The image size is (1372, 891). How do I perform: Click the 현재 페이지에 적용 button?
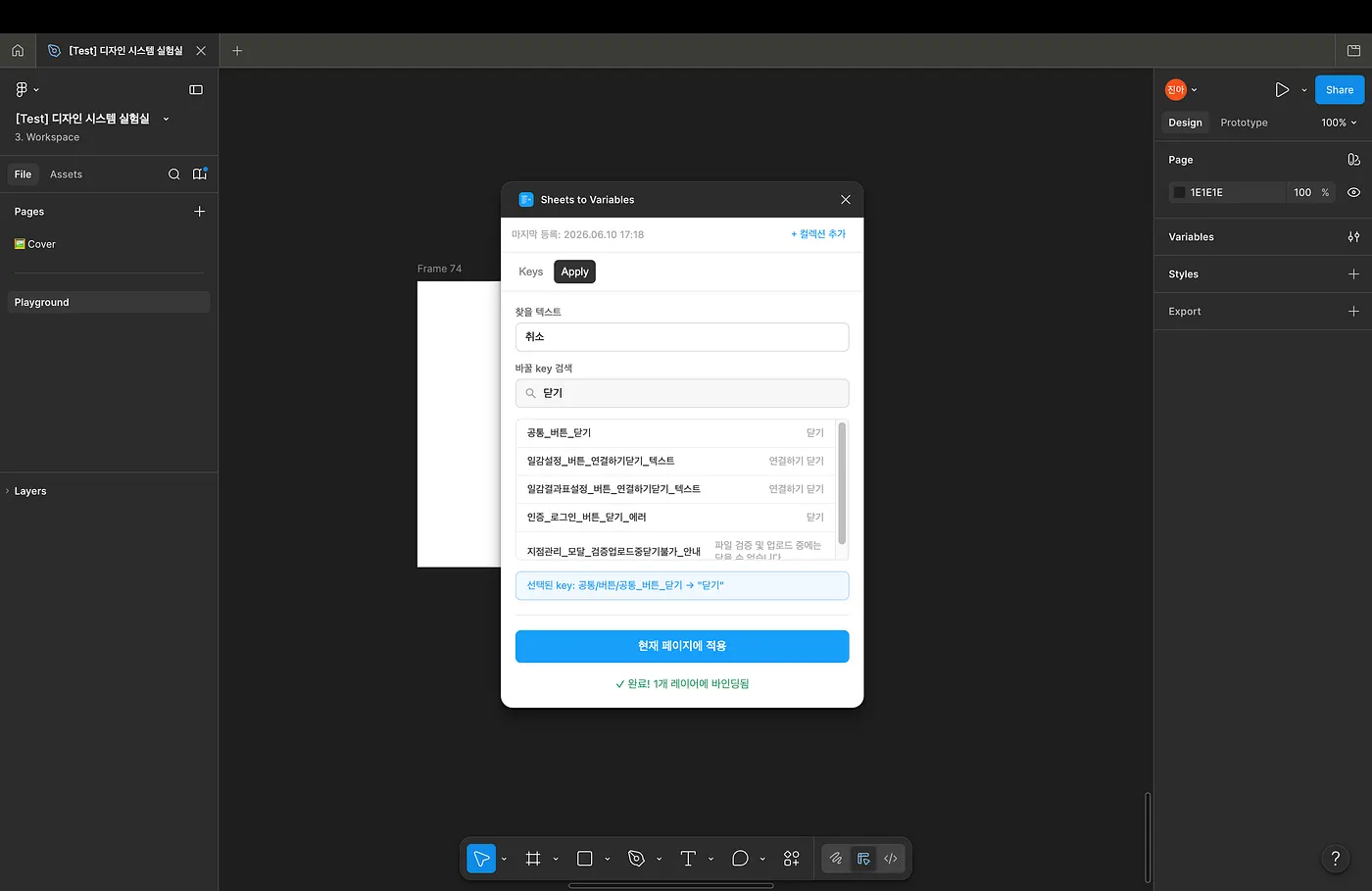[x=682, y=646]
